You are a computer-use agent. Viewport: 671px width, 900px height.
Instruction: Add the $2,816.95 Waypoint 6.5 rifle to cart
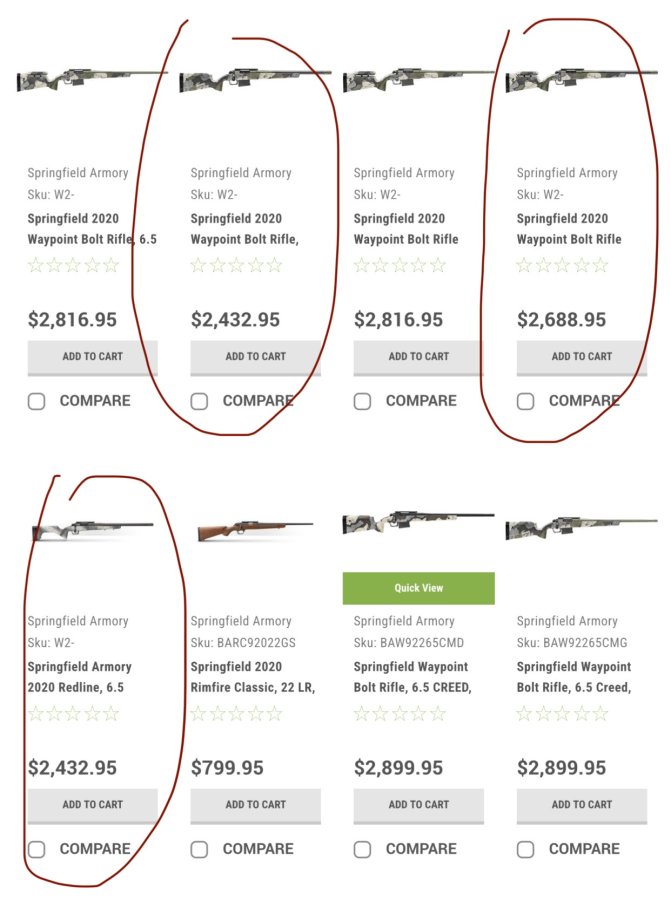tap(92, 357)
